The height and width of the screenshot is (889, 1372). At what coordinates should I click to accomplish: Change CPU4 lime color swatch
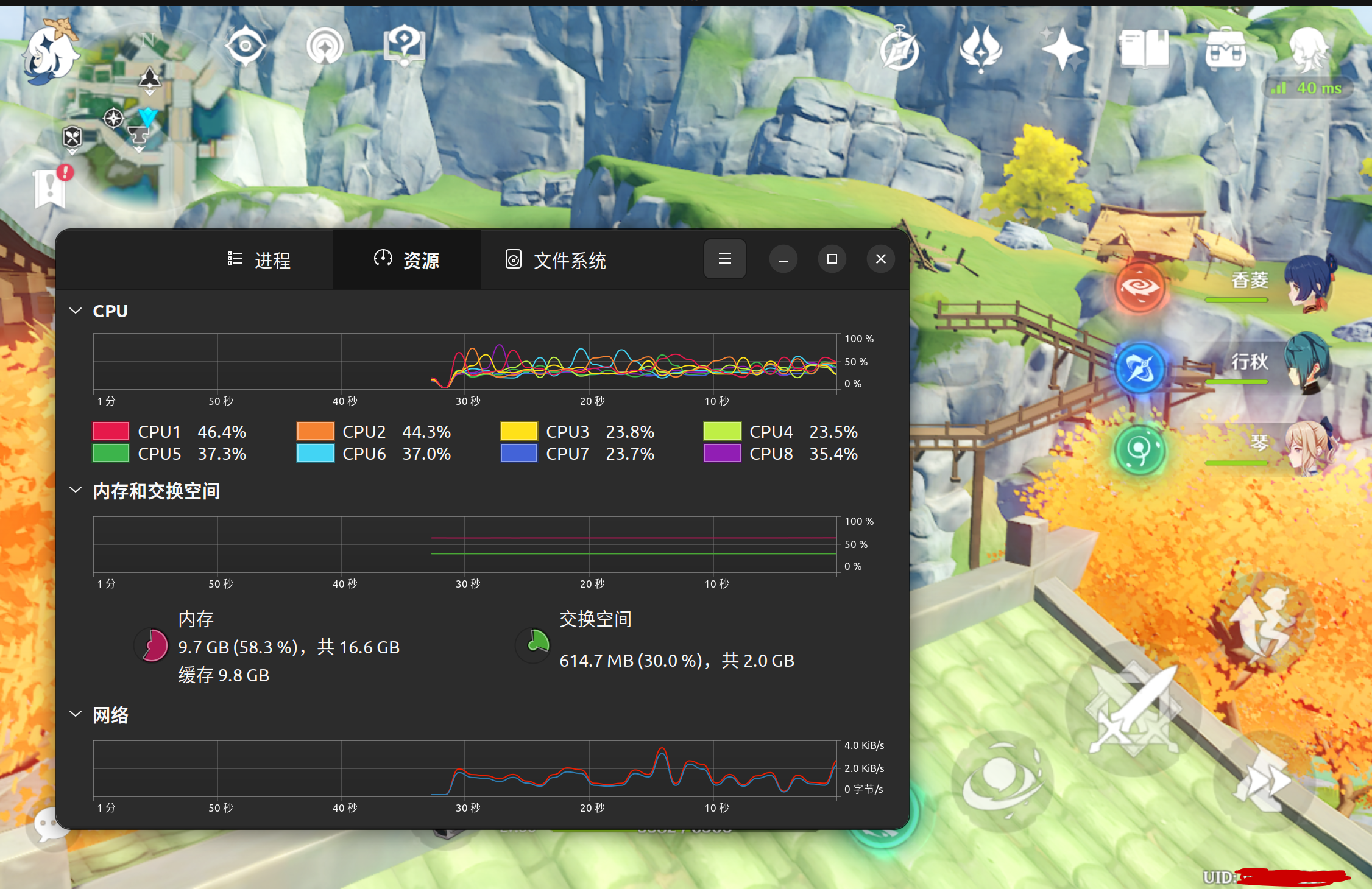pyautogui.click(x=723, y=431)
